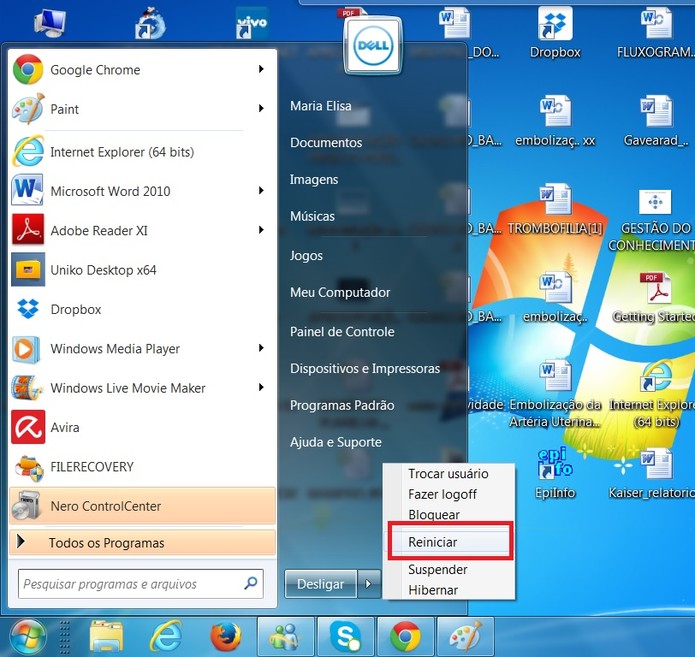
Task: Open EpiInfo desktop shortcut
Action: pos(555,473)
